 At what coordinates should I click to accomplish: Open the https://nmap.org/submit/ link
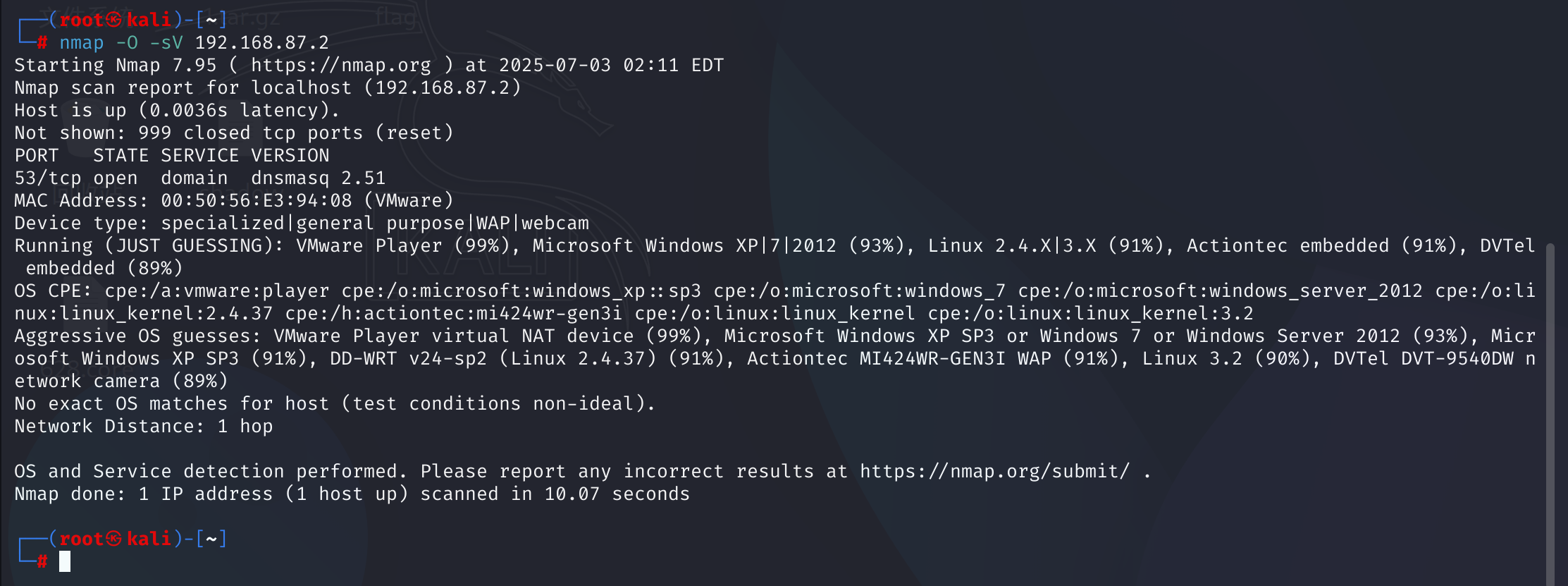click(994, 471)
